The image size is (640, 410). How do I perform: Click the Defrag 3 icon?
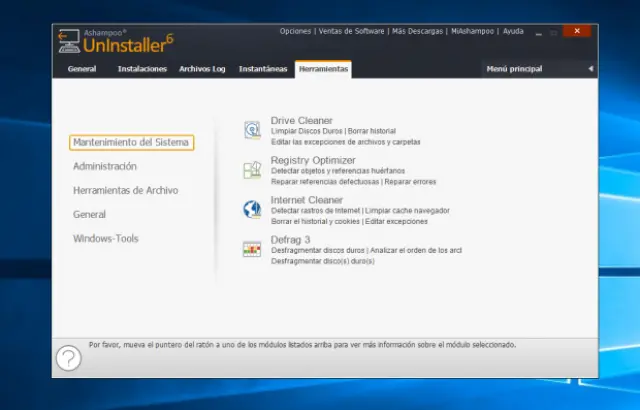pos(252,249)
